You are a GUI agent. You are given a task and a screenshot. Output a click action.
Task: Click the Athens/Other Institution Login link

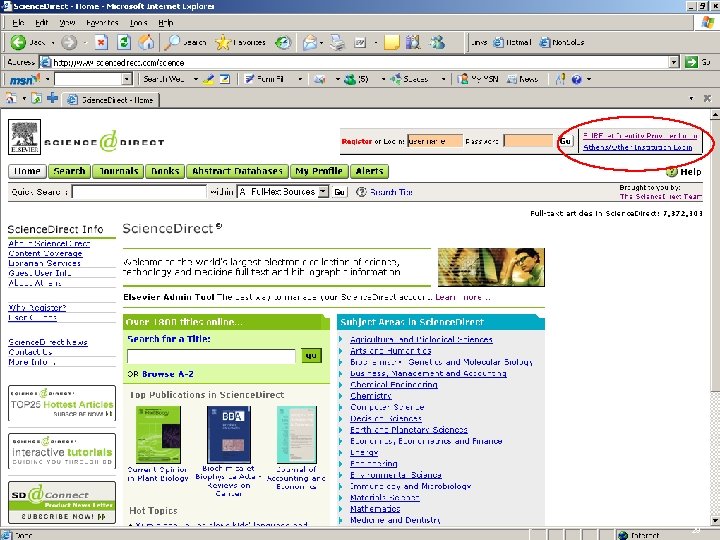(637, 147)
